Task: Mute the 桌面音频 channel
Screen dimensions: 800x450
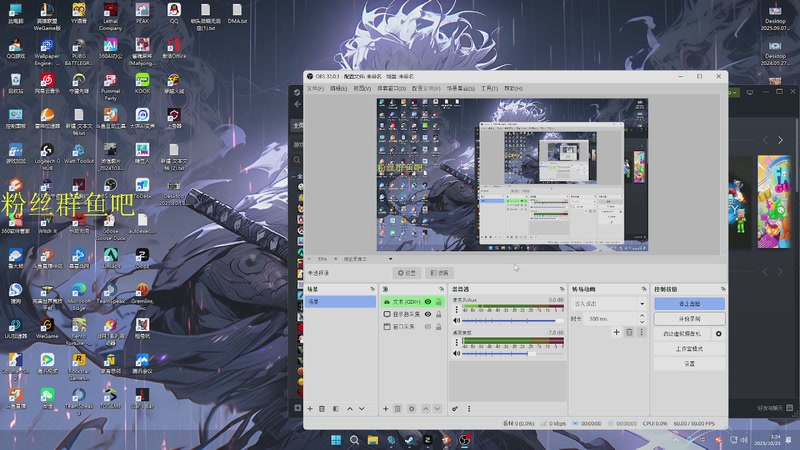Action: pos(457,353)
